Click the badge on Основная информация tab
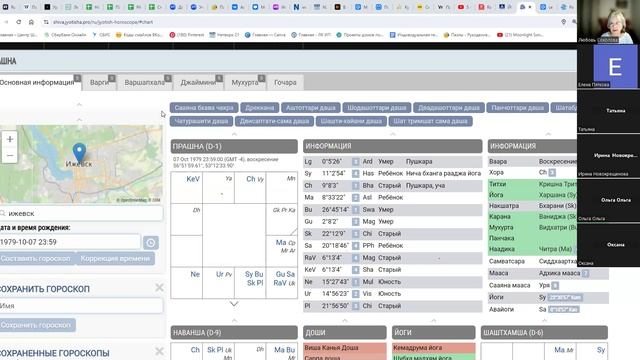 coord(77,78)
